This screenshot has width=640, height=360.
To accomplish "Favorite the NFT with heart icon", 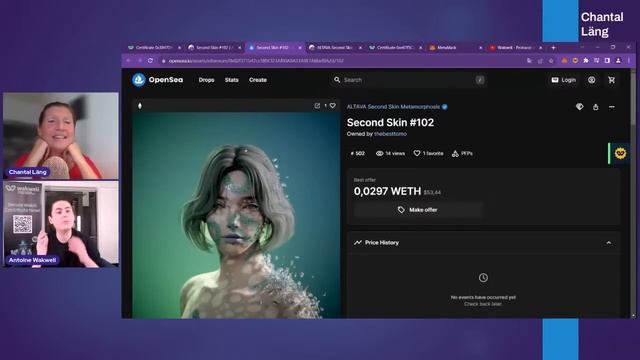I will (x=333, y=106).
